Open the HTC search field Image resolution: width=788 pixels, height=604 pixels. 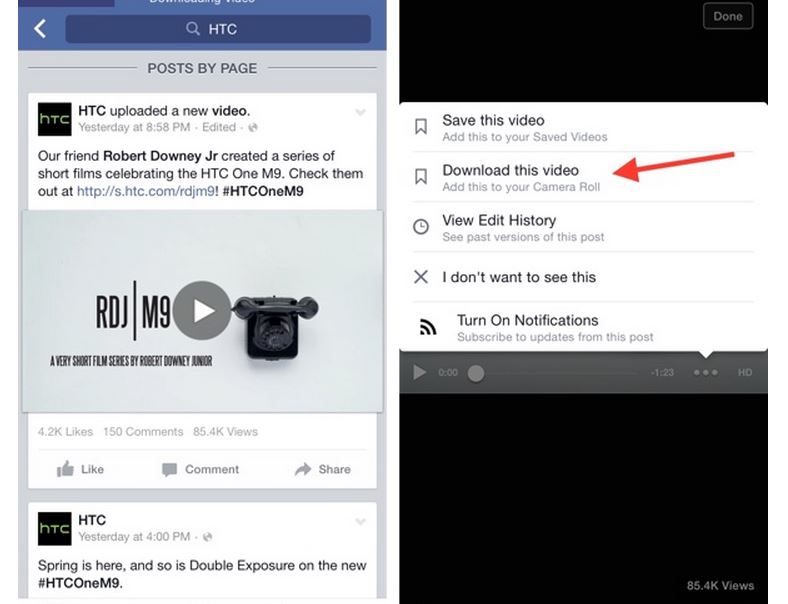click(x=218, y=29)
